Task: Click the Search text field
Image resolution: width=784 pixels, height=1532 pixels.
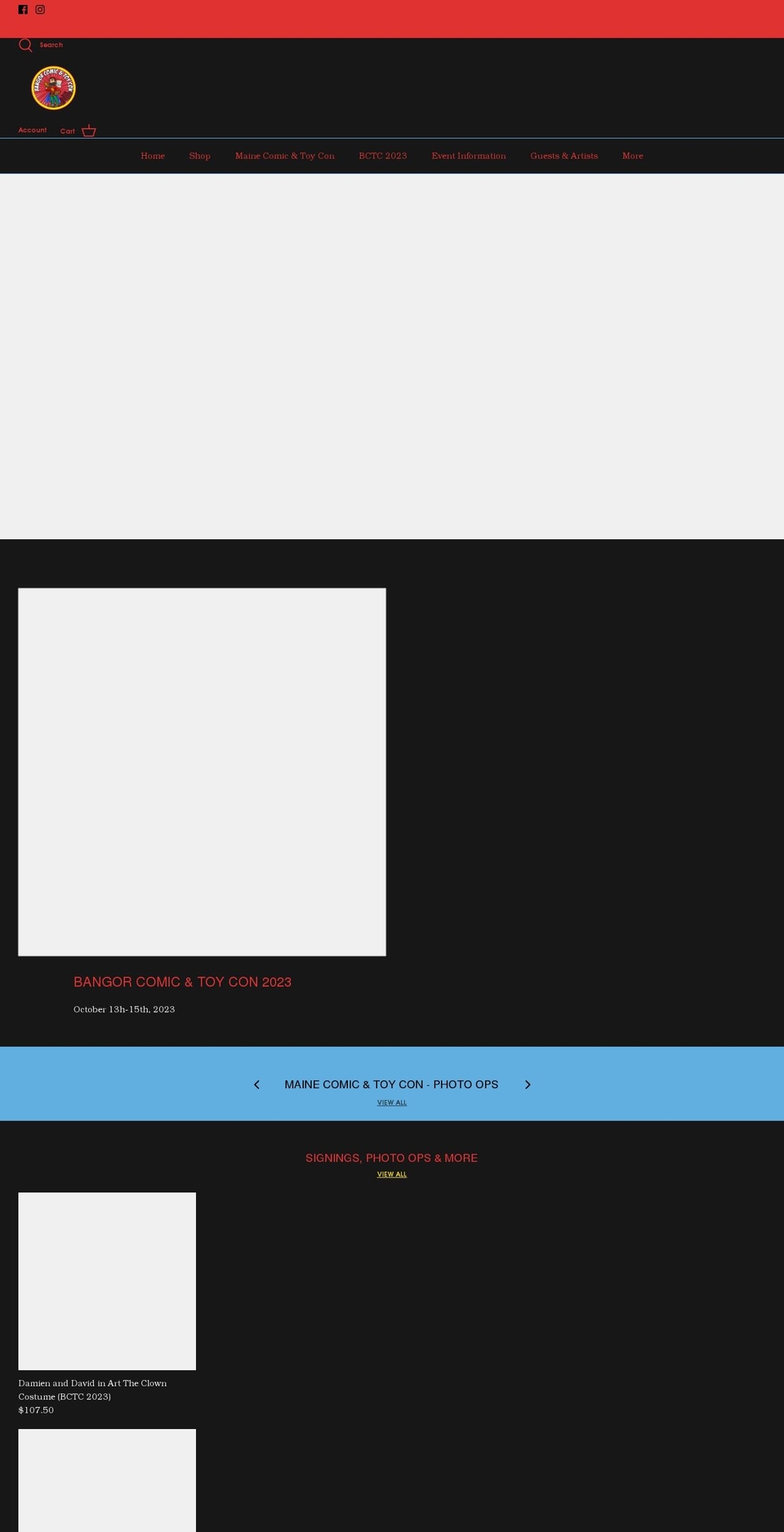Action: pos(51,45)
